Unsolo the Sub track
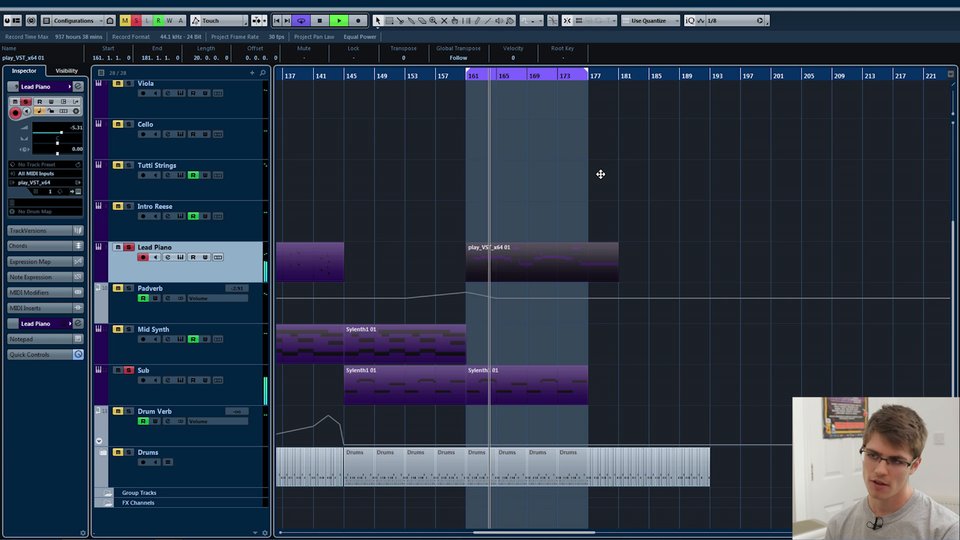Image resolution: width=960 pixels, height=540 pixels. (129, 370)
